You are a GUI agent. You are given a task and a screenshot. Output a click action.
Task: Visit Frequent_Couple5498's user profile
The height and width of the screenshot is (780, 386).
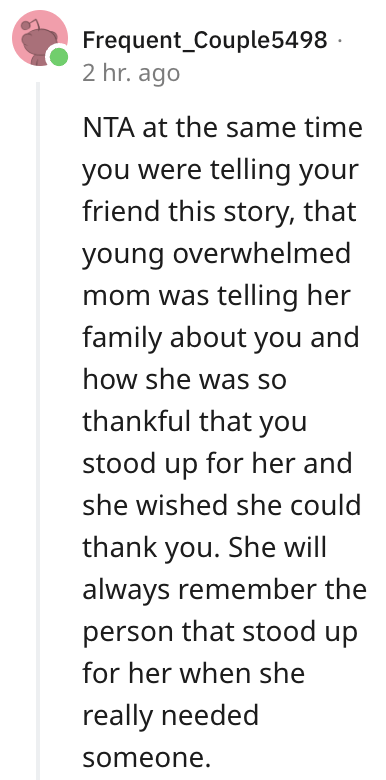click(205, 40)
